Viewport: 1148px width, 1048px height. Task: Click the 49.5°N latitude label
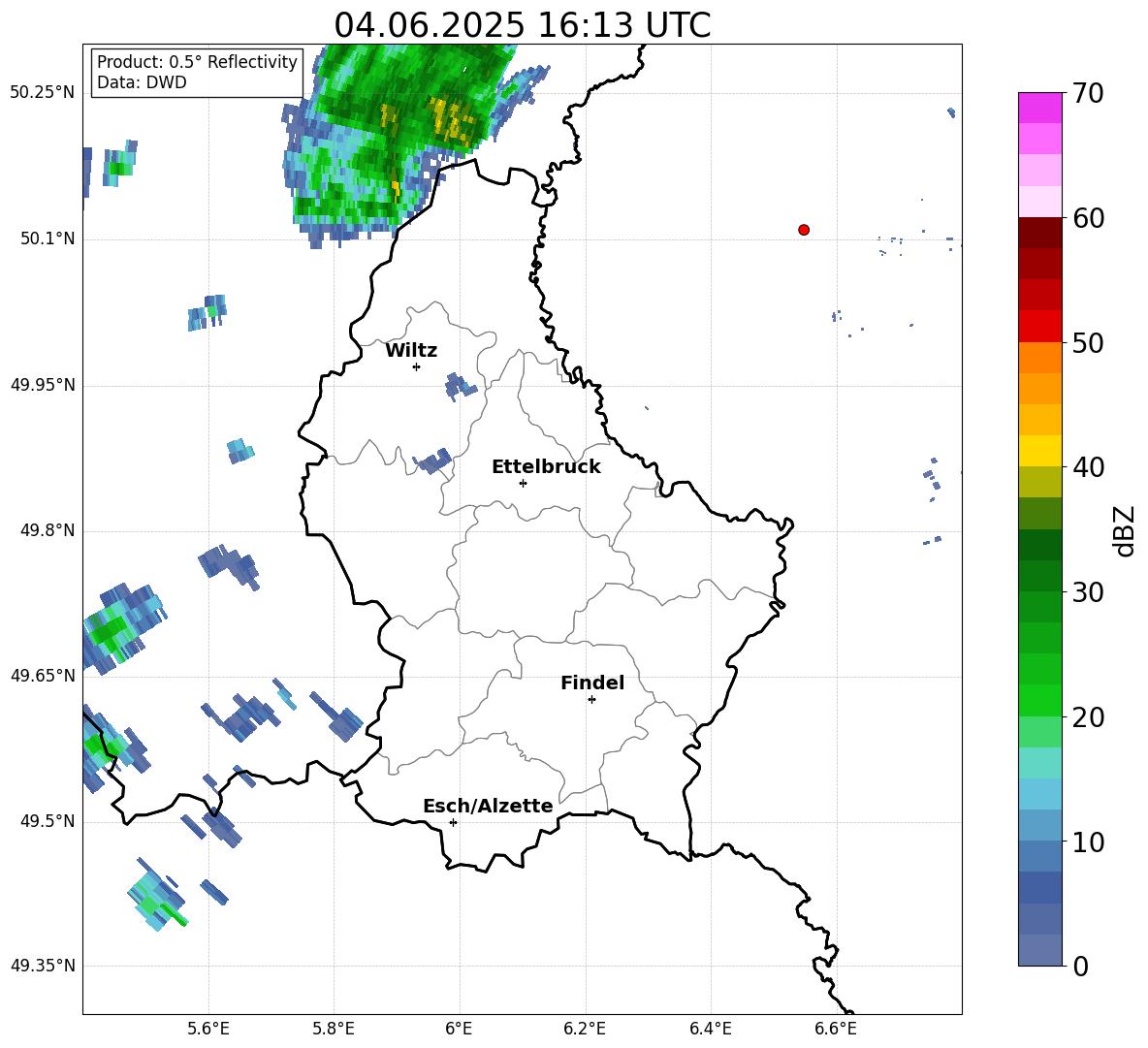tap(47, 820)
